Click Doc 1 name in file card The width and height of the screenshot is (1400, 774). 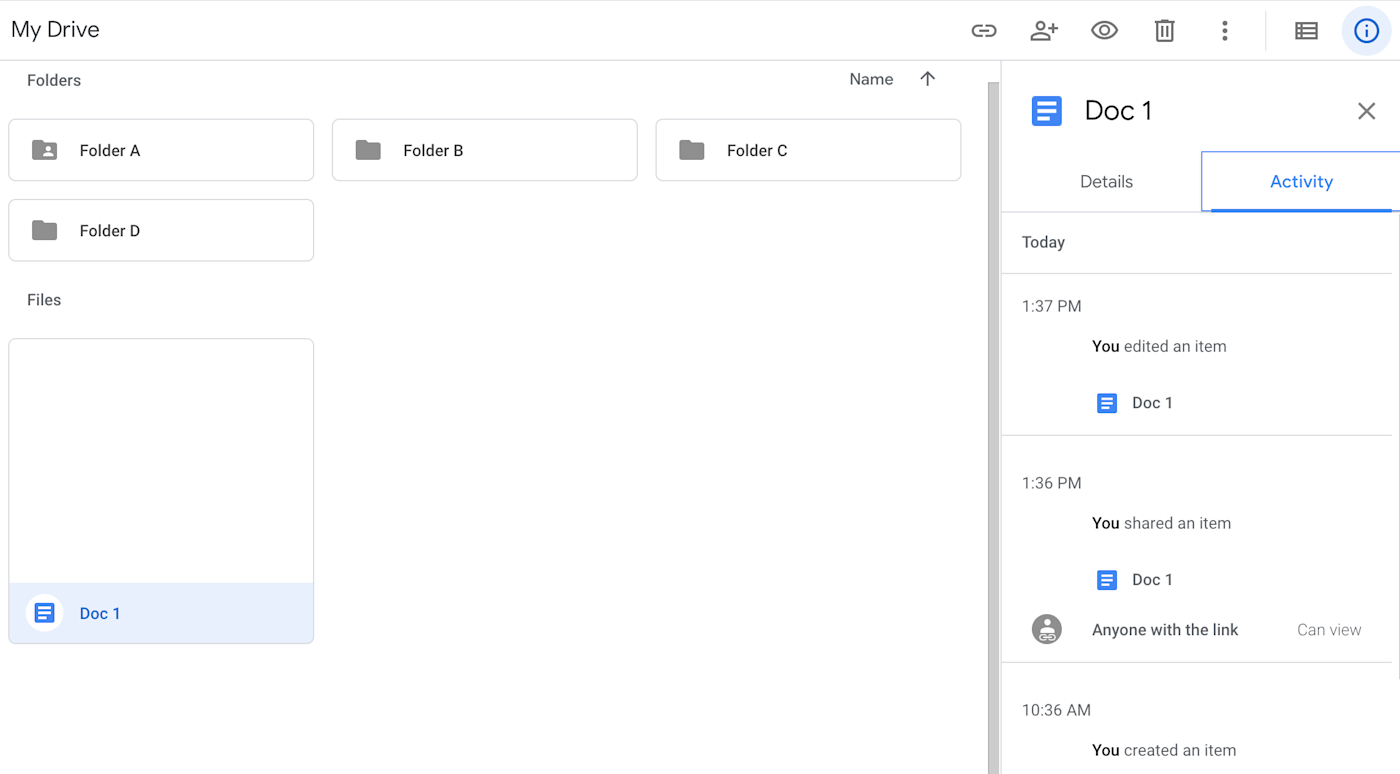point(100,613)
